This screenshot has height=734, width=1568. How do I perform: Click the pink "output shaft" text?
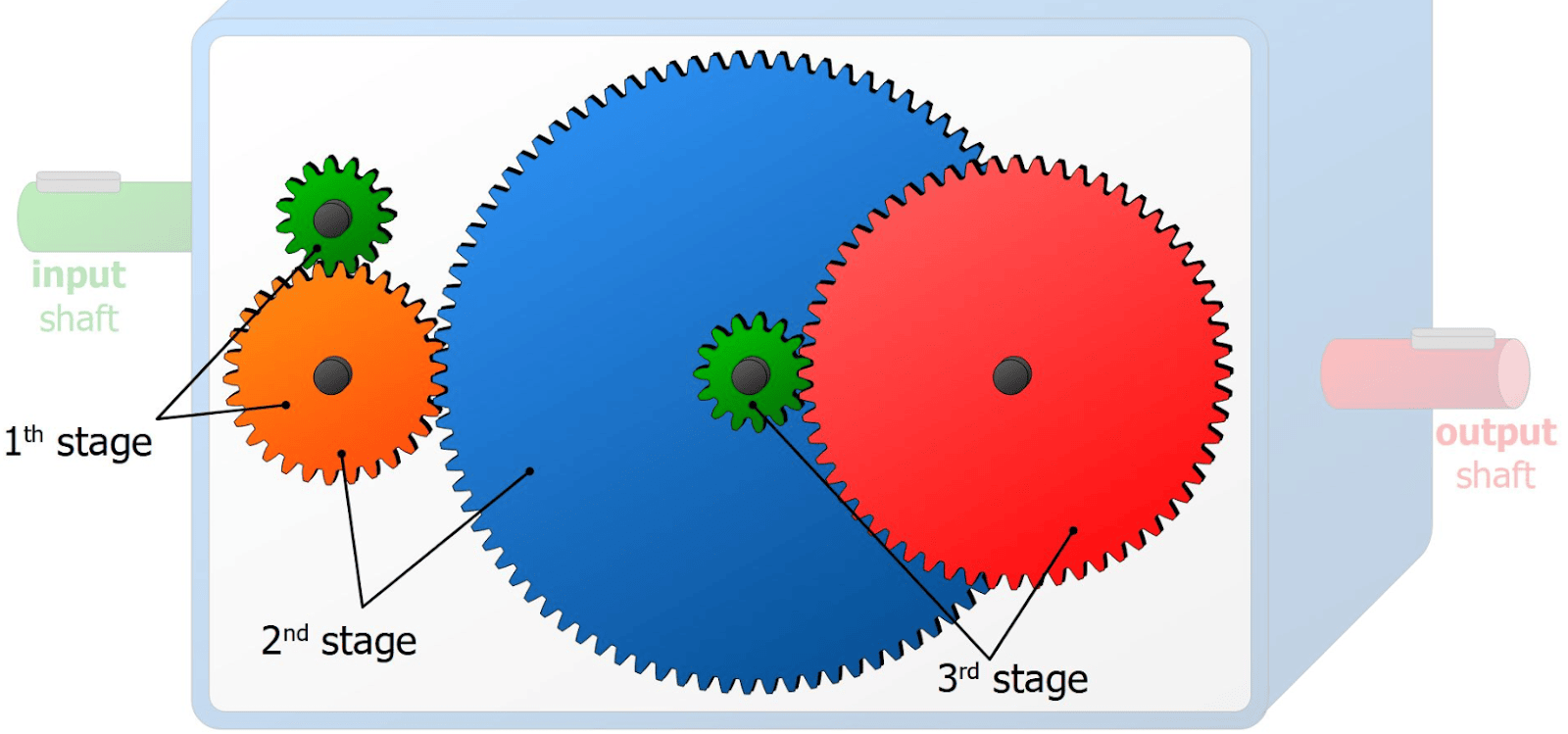[x=1495, y=454]
